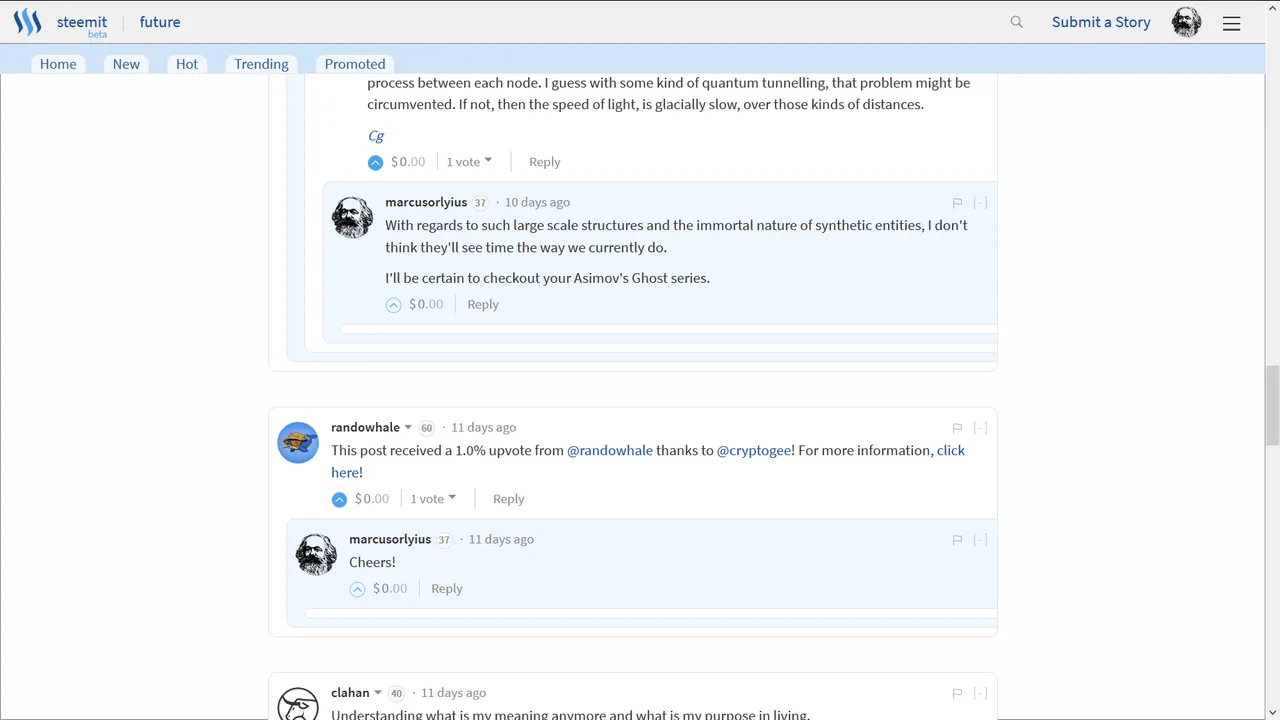1280x720 pixels.
Task: Open clahan's avatar image
Action: [298, 704]
